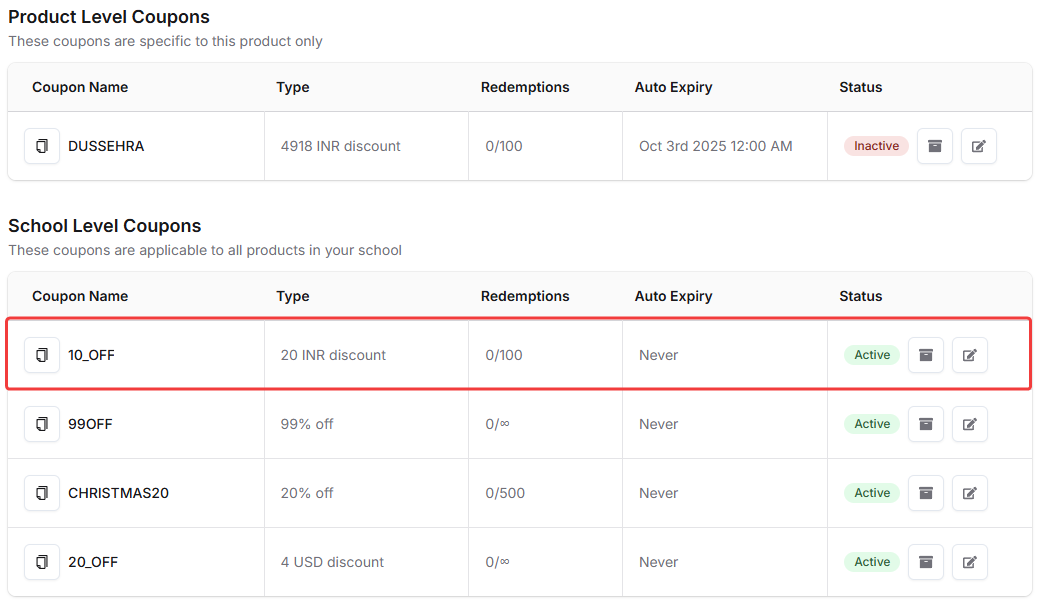Copy the 10_OFF coupon code

[x=42, y=355]
